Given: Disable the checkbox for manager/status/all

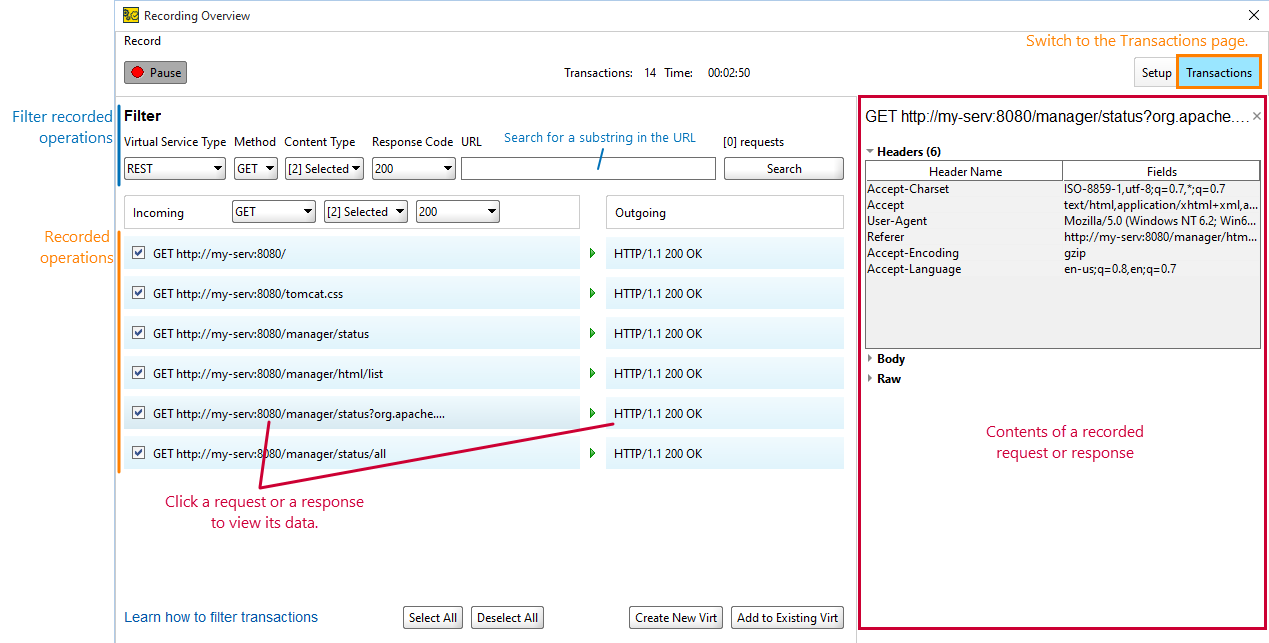Looking at the screenshot, I should pos(138,452).
